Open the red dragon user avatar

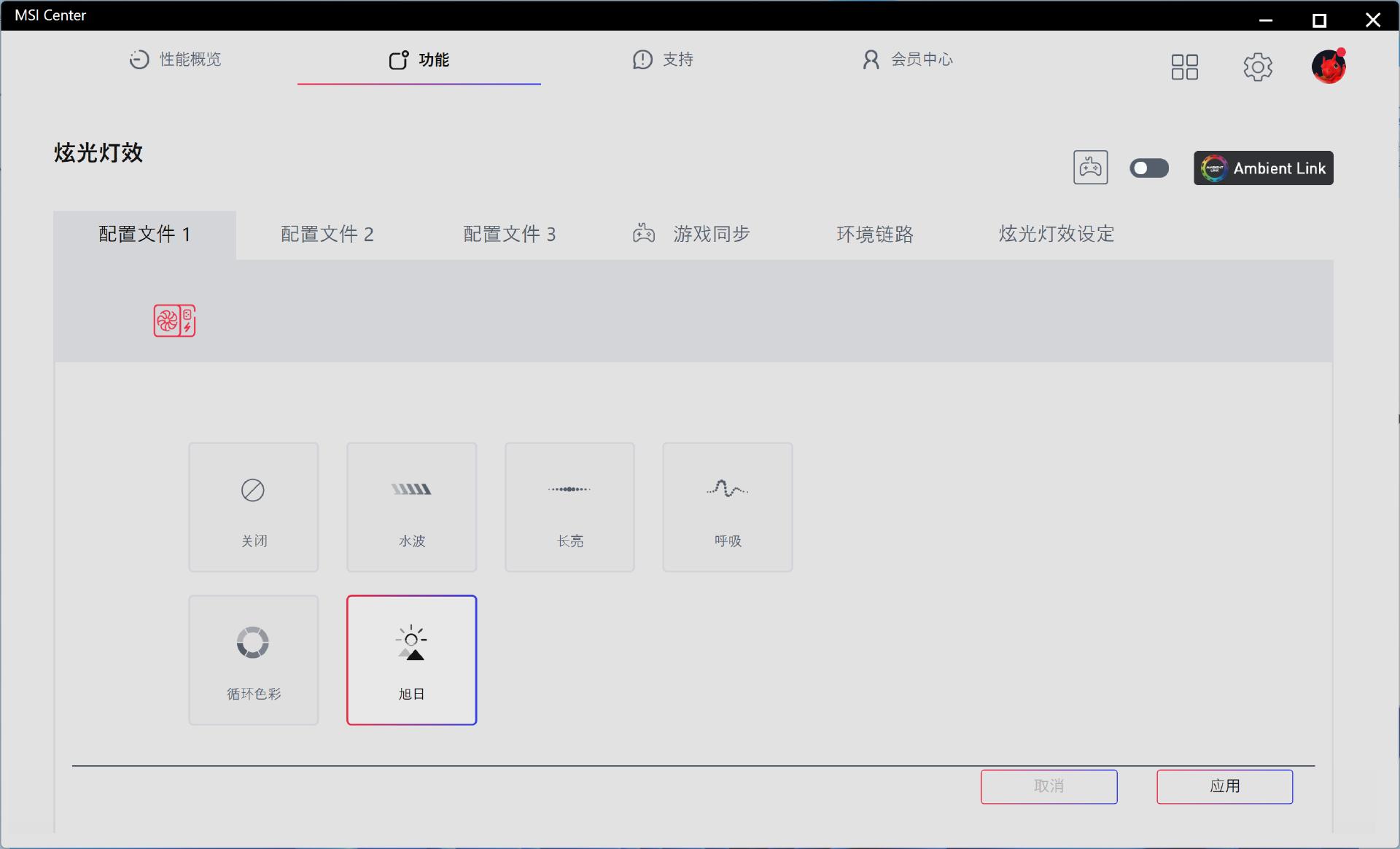(1328, 67)
